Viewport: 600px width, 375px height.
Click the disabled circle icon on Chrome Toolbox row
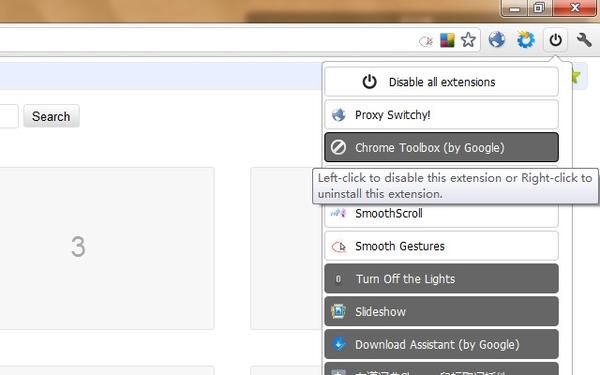coord(339,147)
